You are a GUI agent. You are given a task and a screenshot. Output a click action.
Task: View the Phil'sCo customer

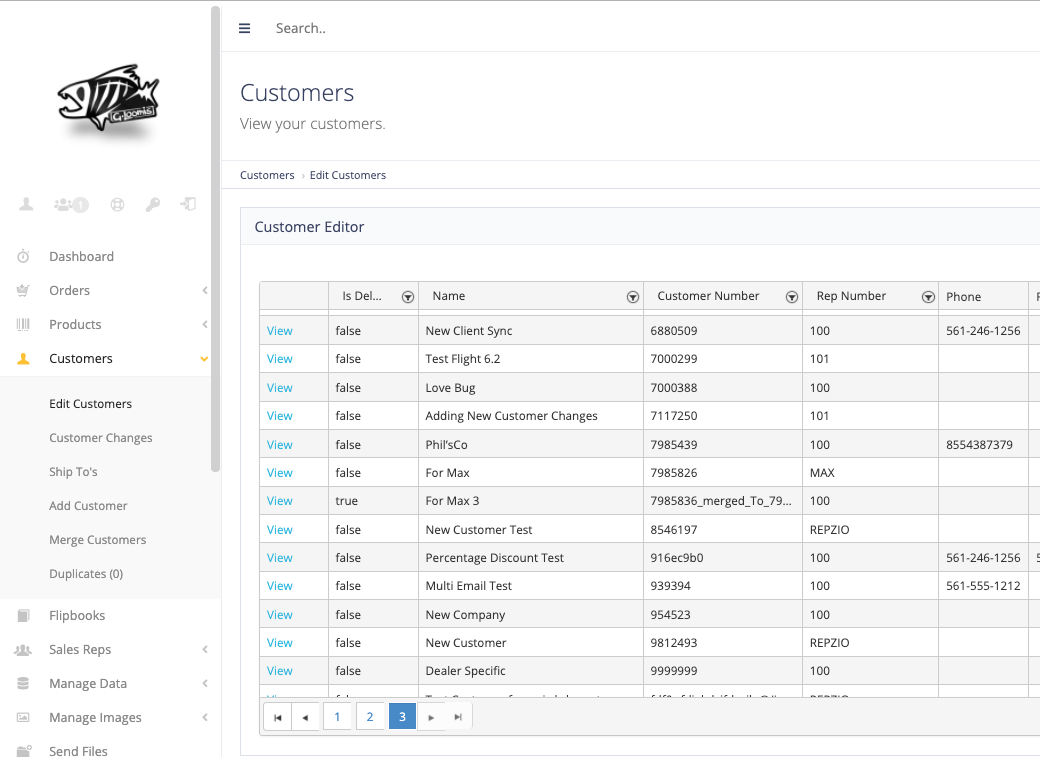click(279, 445)
